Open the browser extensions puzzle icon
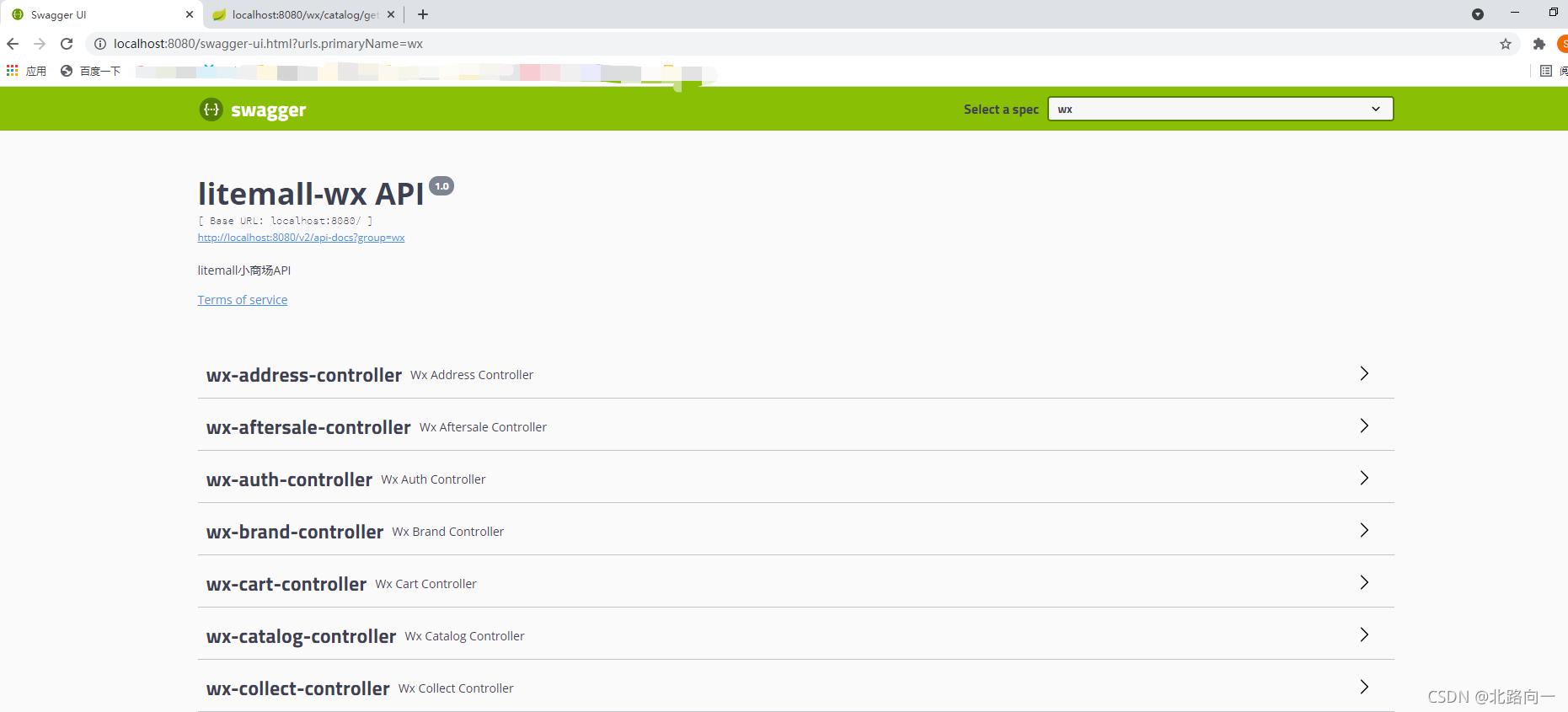 point(1539,44)
